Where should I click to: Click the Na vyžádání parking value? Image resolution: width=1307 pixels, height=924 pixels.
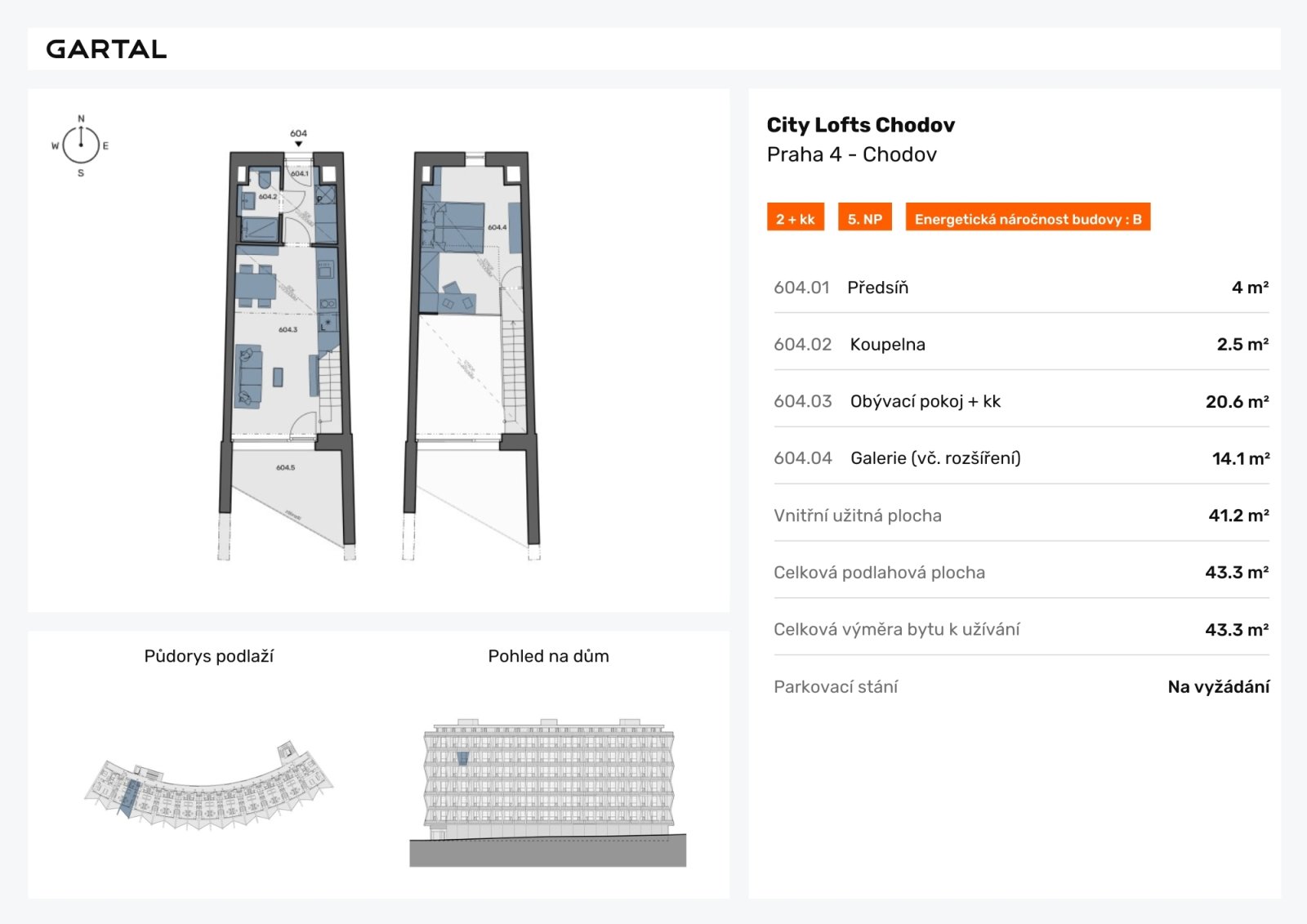click(1218, 687)
